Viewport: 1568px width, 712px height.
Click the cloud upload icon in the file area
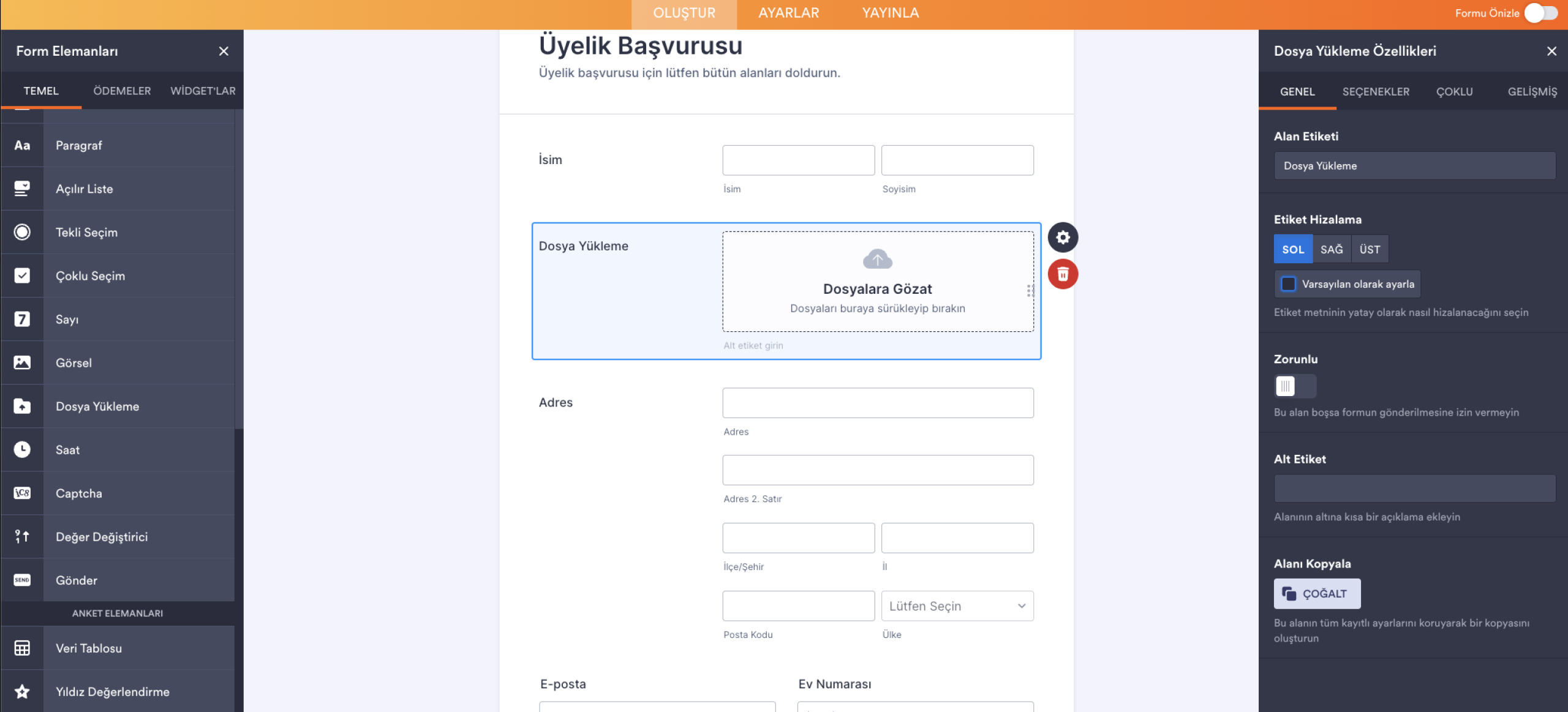tap(878, 260)
